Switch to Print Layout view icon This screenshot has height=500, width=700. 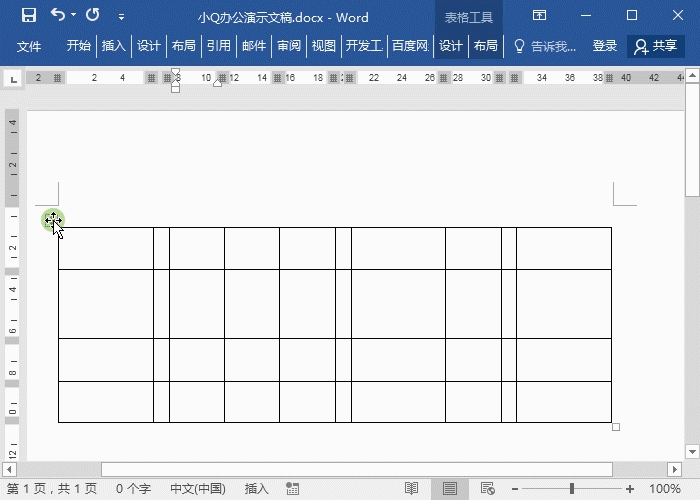click(x=450, y=489)
